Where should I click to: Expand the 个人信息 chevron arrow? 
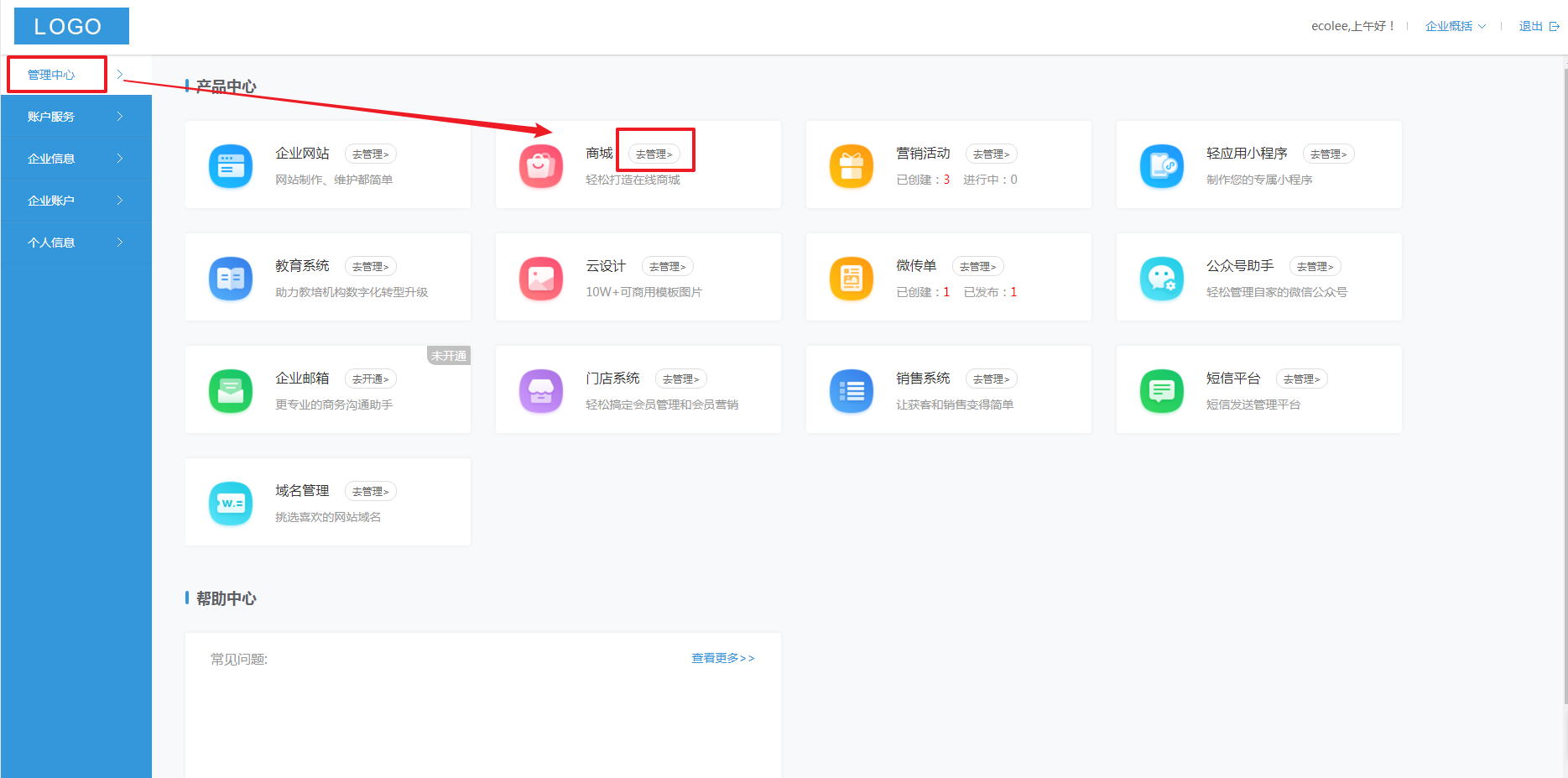click(x=120, y=243)
